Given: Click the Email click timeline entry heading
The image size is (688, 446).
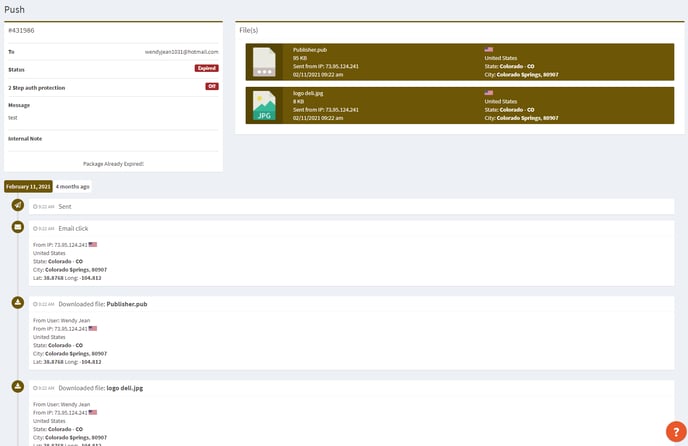Looking at the screenshot, I should coord(73,228).
